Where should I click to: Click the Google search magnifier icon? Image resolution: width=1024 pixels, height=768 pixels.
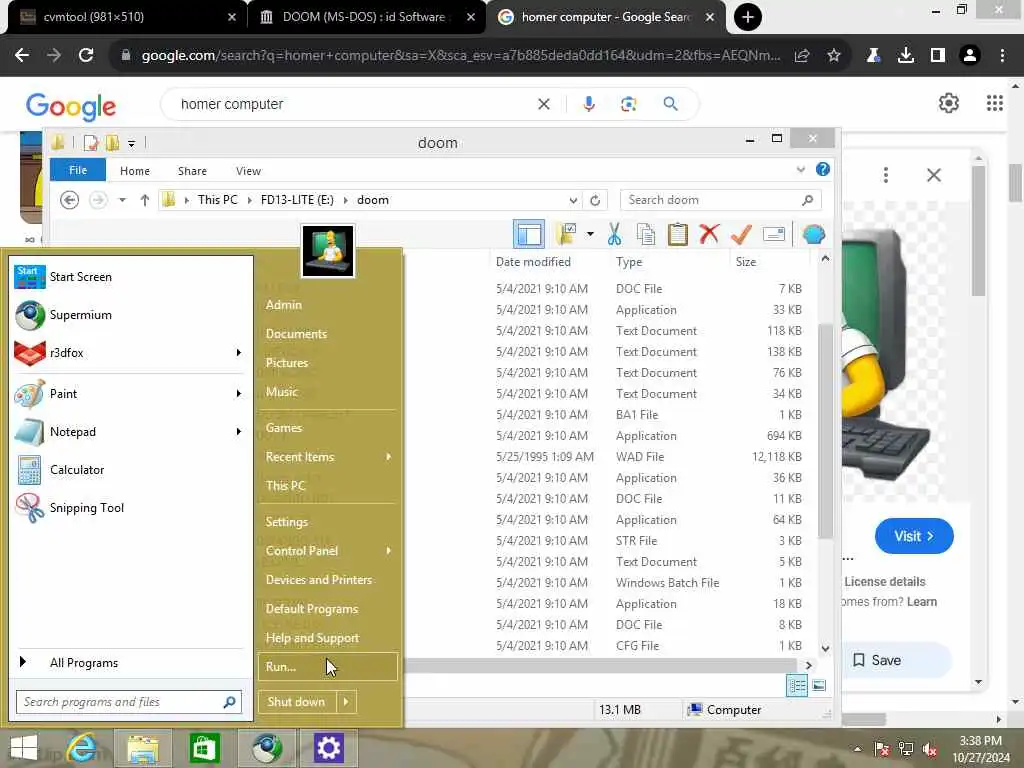click(671, 104)
